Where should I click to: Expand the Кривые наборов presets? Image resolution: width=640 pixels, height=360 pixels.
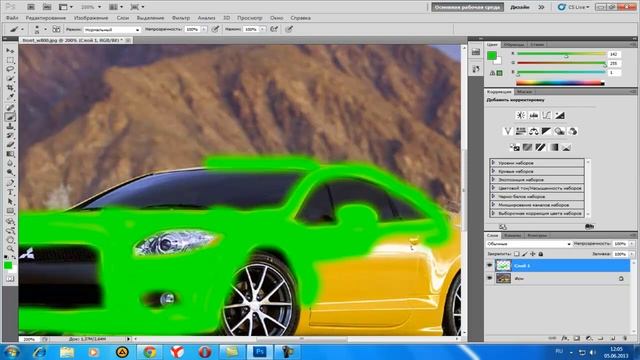pos(493,171)
